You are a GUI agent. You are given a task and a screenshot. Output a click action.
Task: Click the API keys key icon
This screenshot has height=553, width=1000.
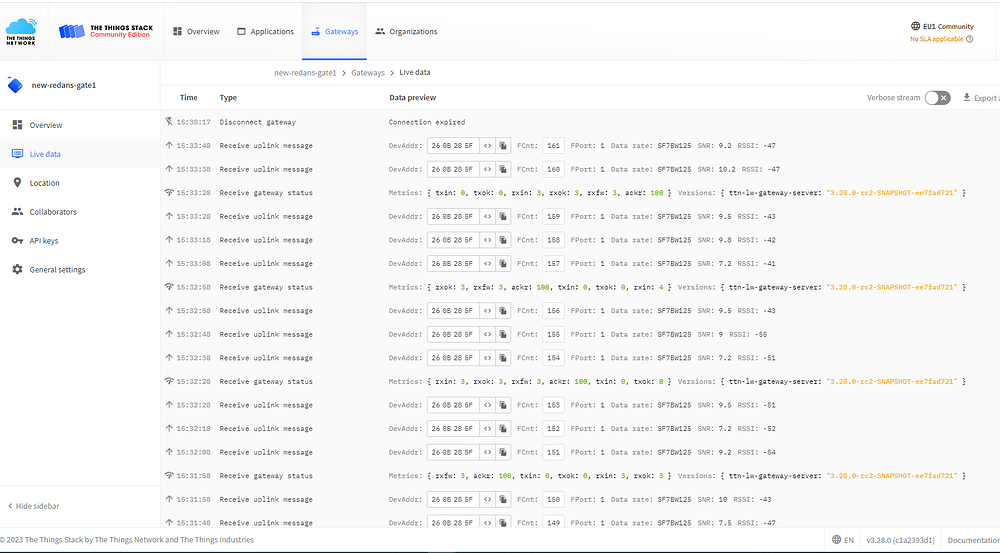click(17, 240)
